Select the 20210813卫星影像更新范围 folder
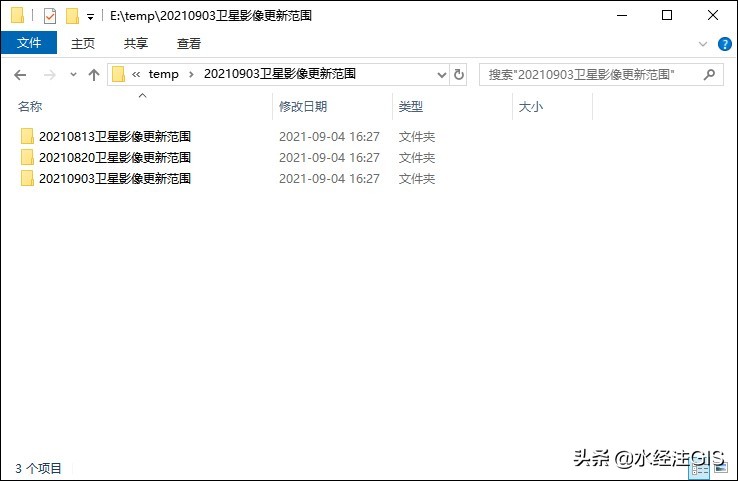 click(x=115, y=136)
